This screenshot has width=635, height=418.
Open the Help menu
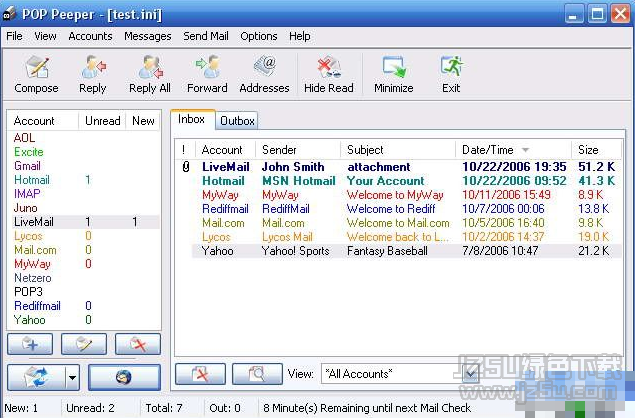300,36
